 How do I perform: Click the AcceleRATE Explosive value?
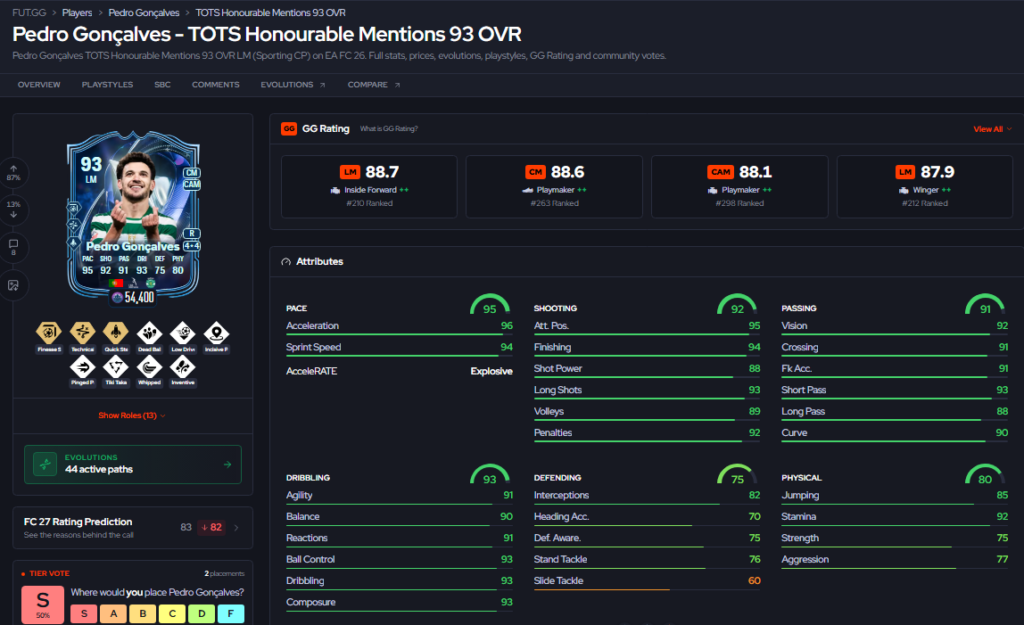click(491, 371)
